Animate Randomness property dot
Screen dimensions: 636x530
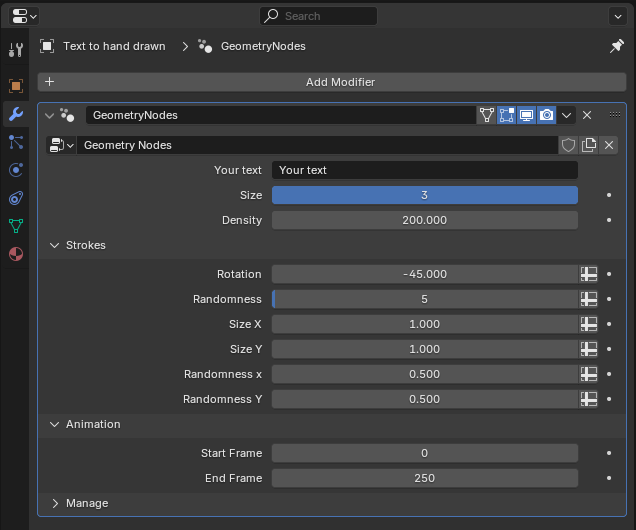tap(609, 299)
